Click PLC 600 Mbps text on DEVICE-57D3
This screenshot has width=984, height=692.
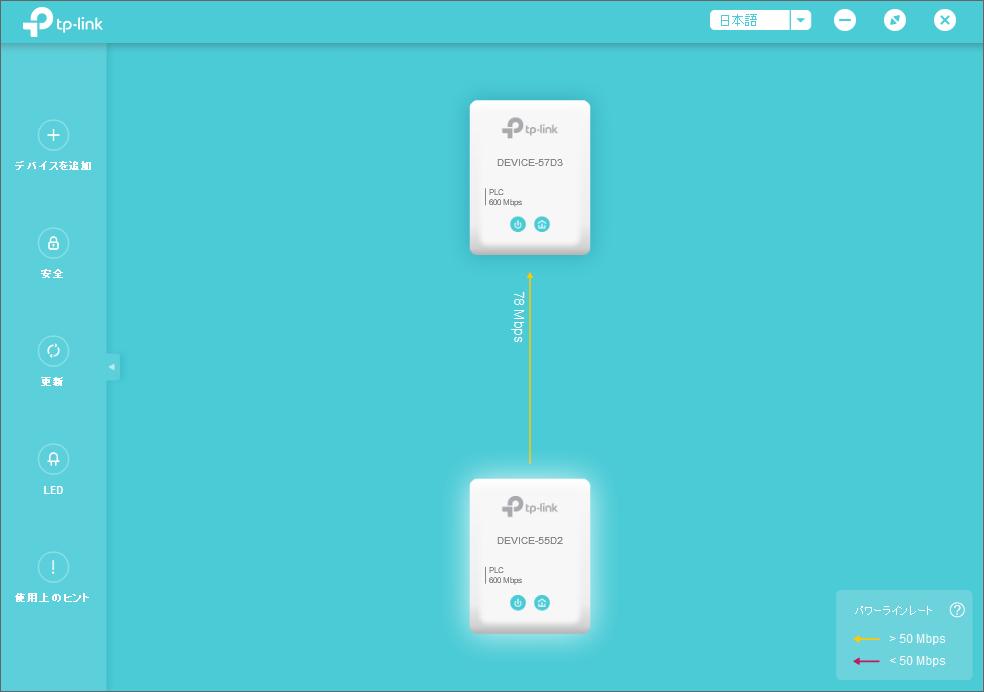tap(505, 197)
